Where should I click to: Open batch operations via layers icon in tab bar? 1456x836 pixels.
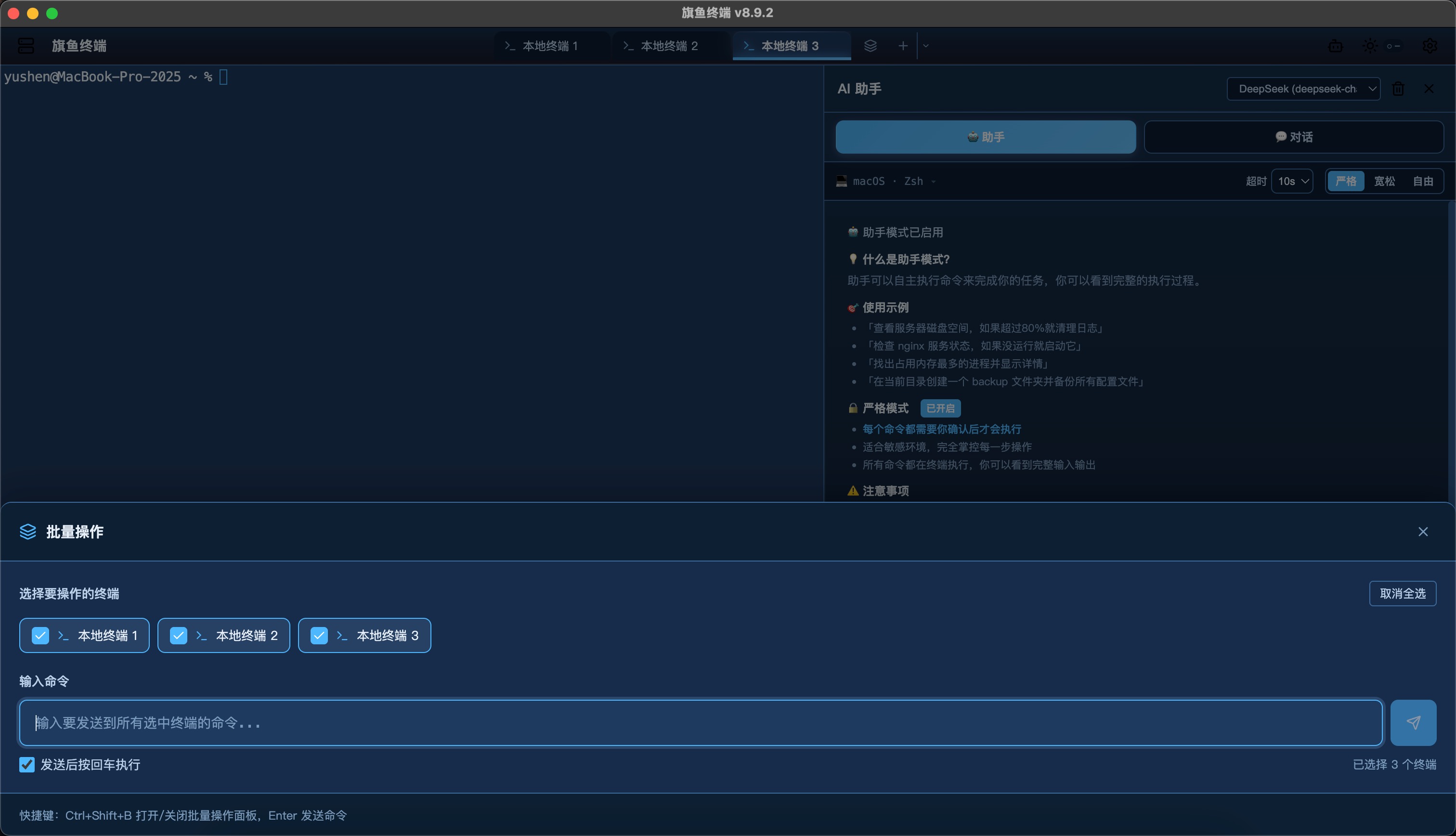pos(870,46)
